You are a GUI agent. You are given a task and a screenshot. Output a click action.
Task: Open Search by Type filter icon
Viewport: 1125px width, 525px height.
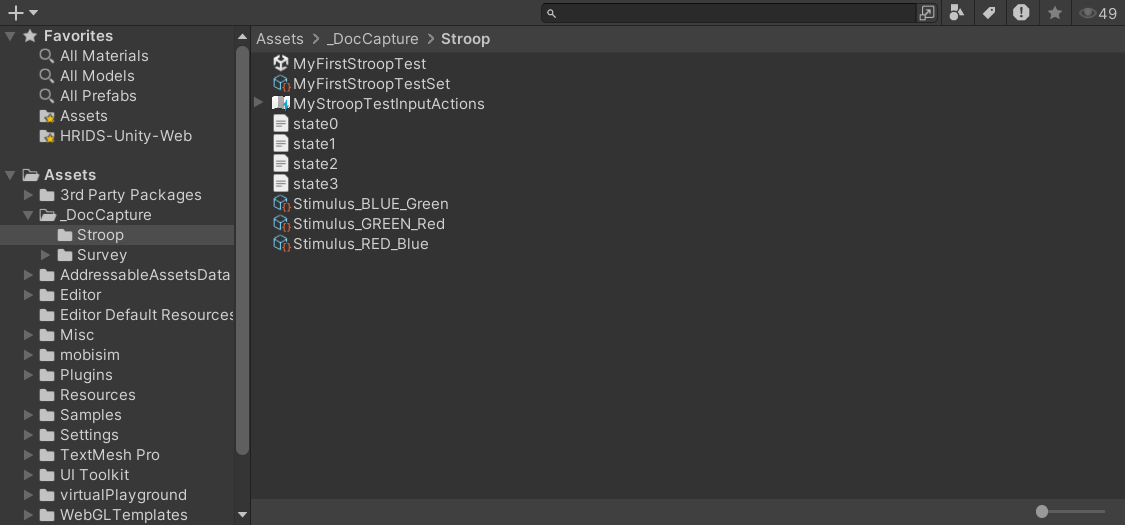click(x=956, y=13)
